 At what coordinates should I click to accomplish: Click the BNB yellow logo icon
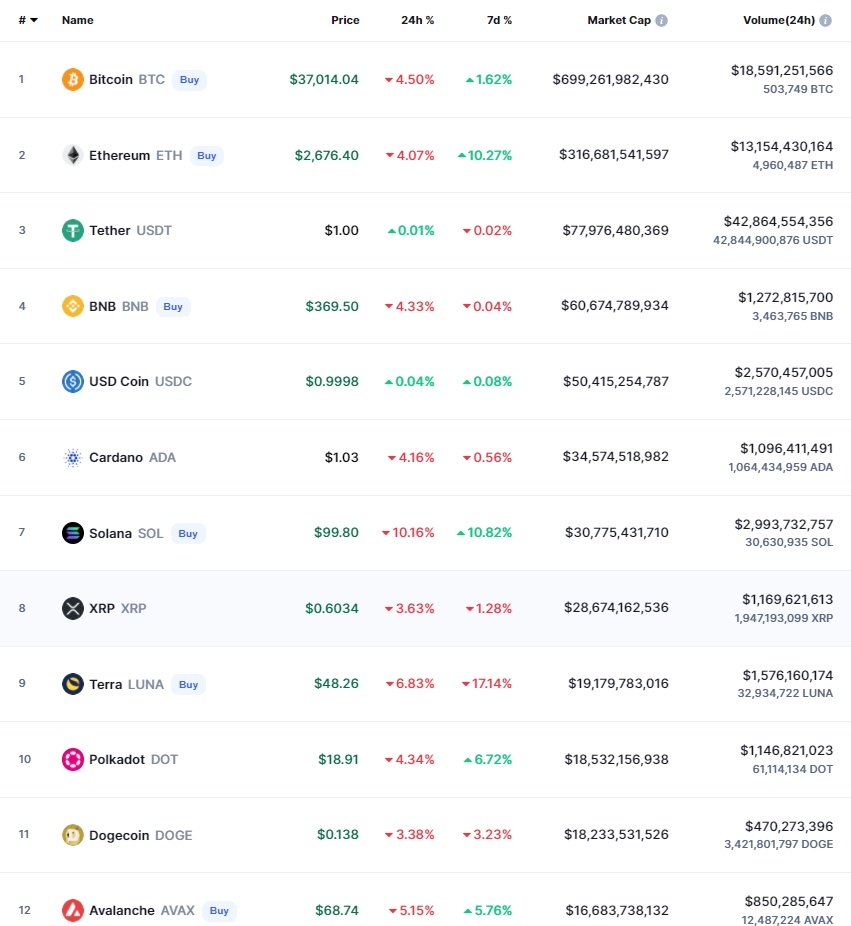73,306
